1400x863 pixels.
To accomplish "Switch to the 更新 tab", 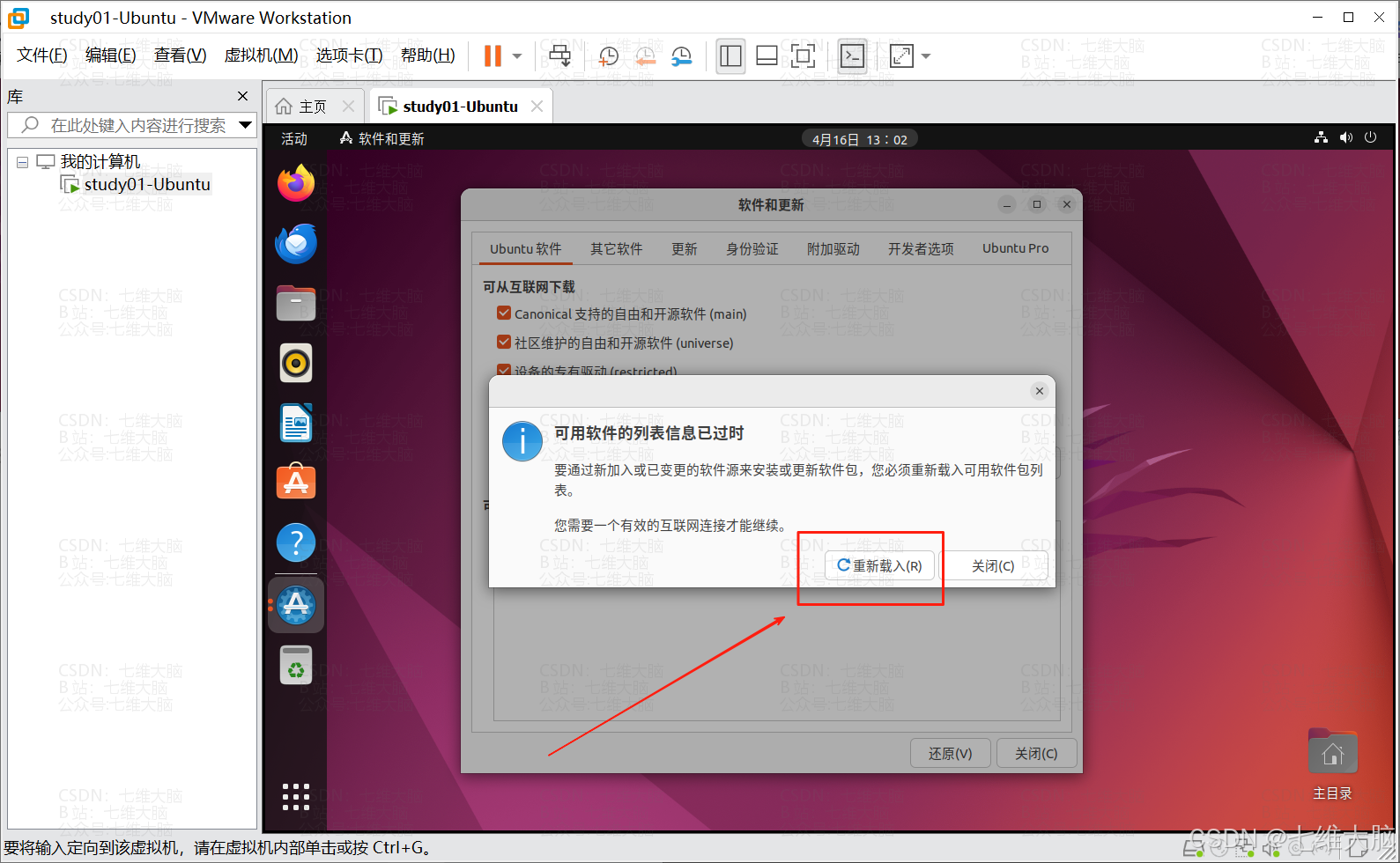I will [685, 249].
